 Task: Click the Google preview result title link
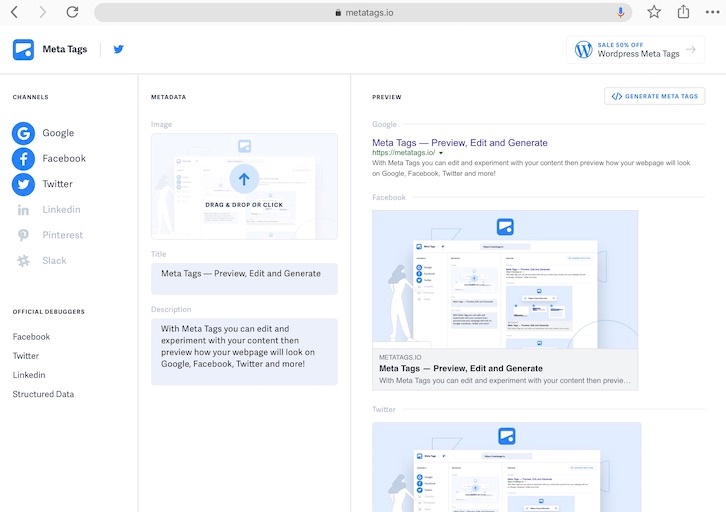460,143
